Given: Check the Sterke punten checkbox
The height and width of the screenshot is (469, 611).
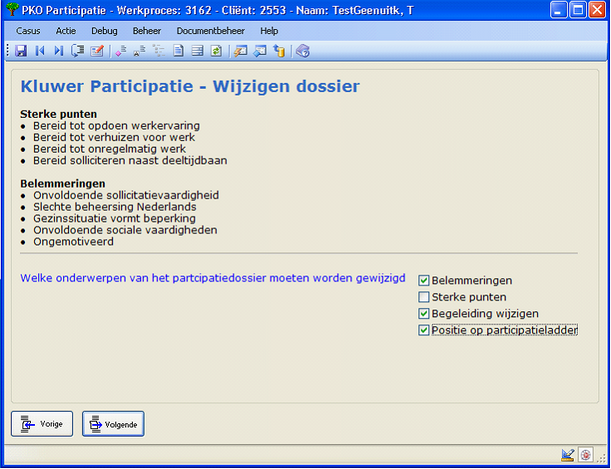Looking at the screenshot, I should click(x=424, y=297).
